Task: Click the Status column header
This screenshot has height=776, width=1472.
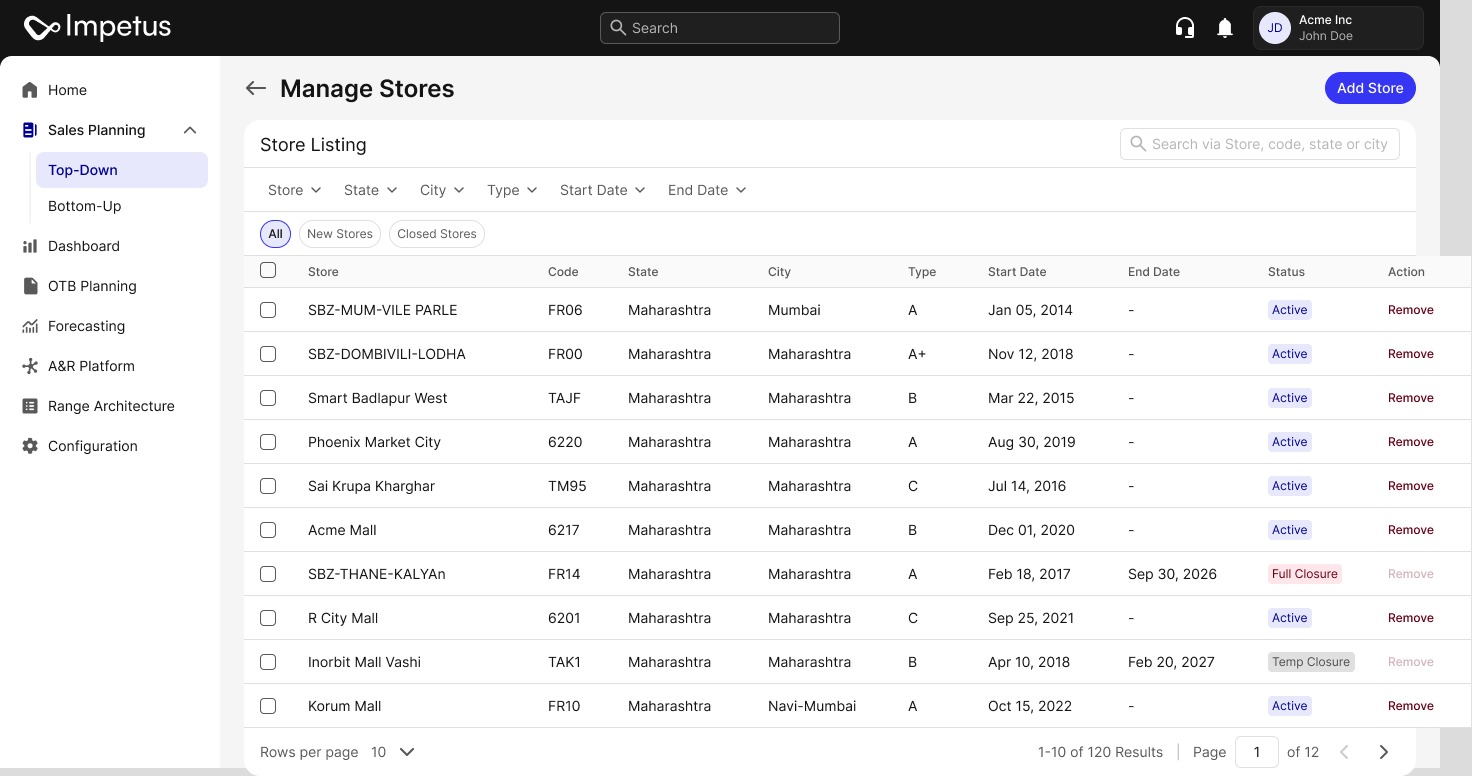Action: (1286, 272)
